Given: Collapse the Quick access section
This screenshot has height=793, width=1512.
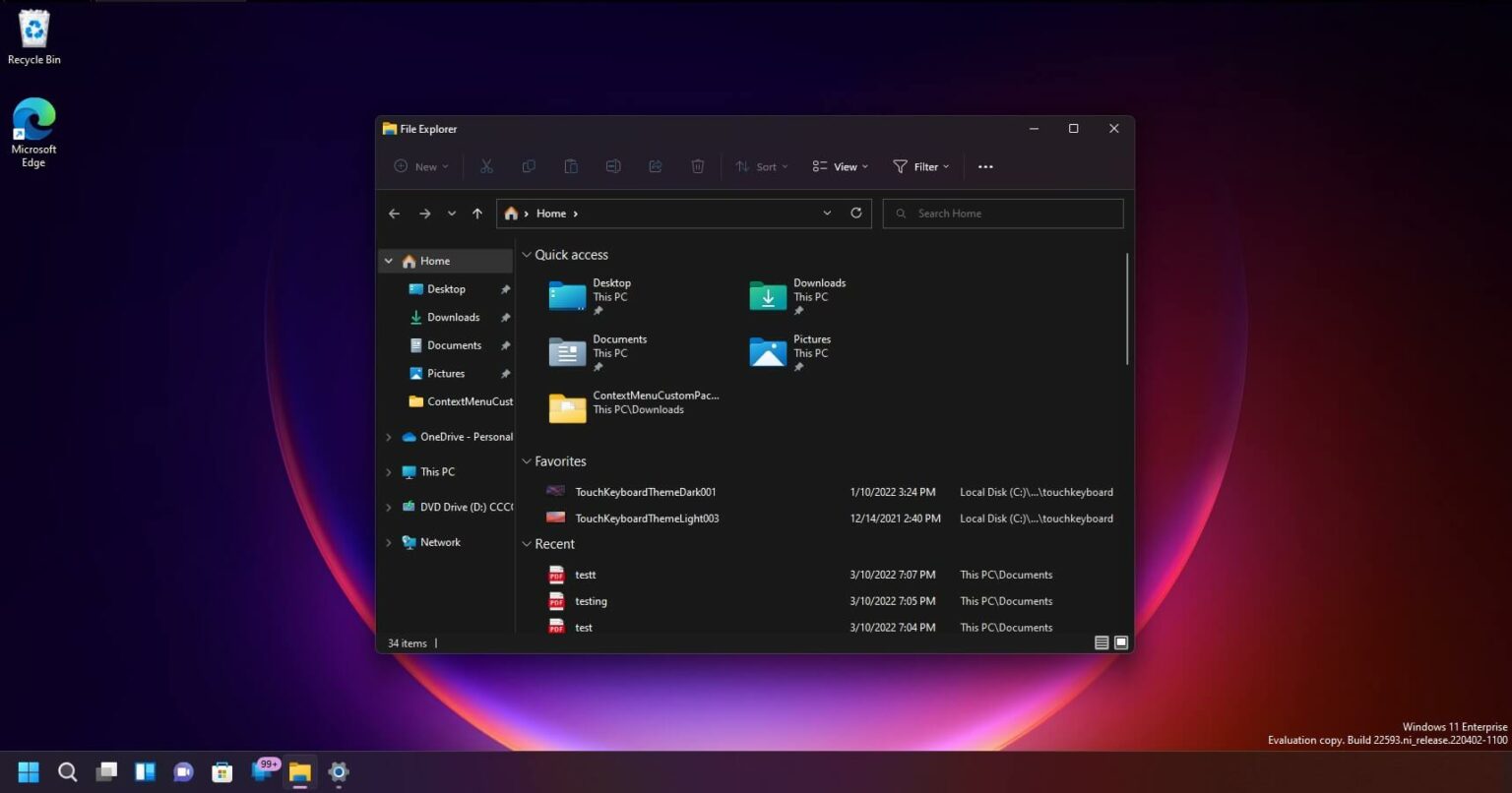Looking at the screenshot, I should pos(527,255).
